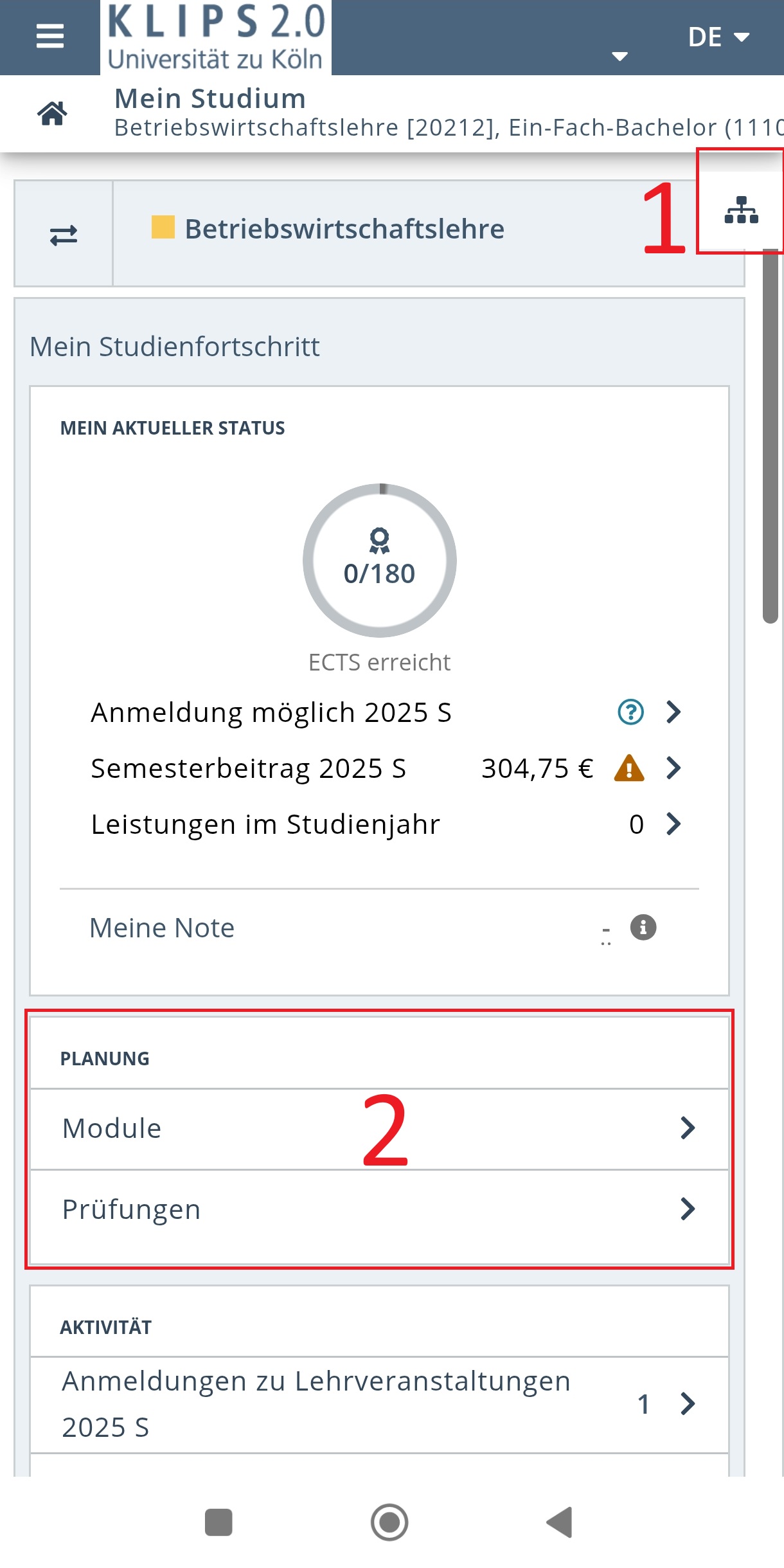Go to the home page icon

click(x=52, y=113)
